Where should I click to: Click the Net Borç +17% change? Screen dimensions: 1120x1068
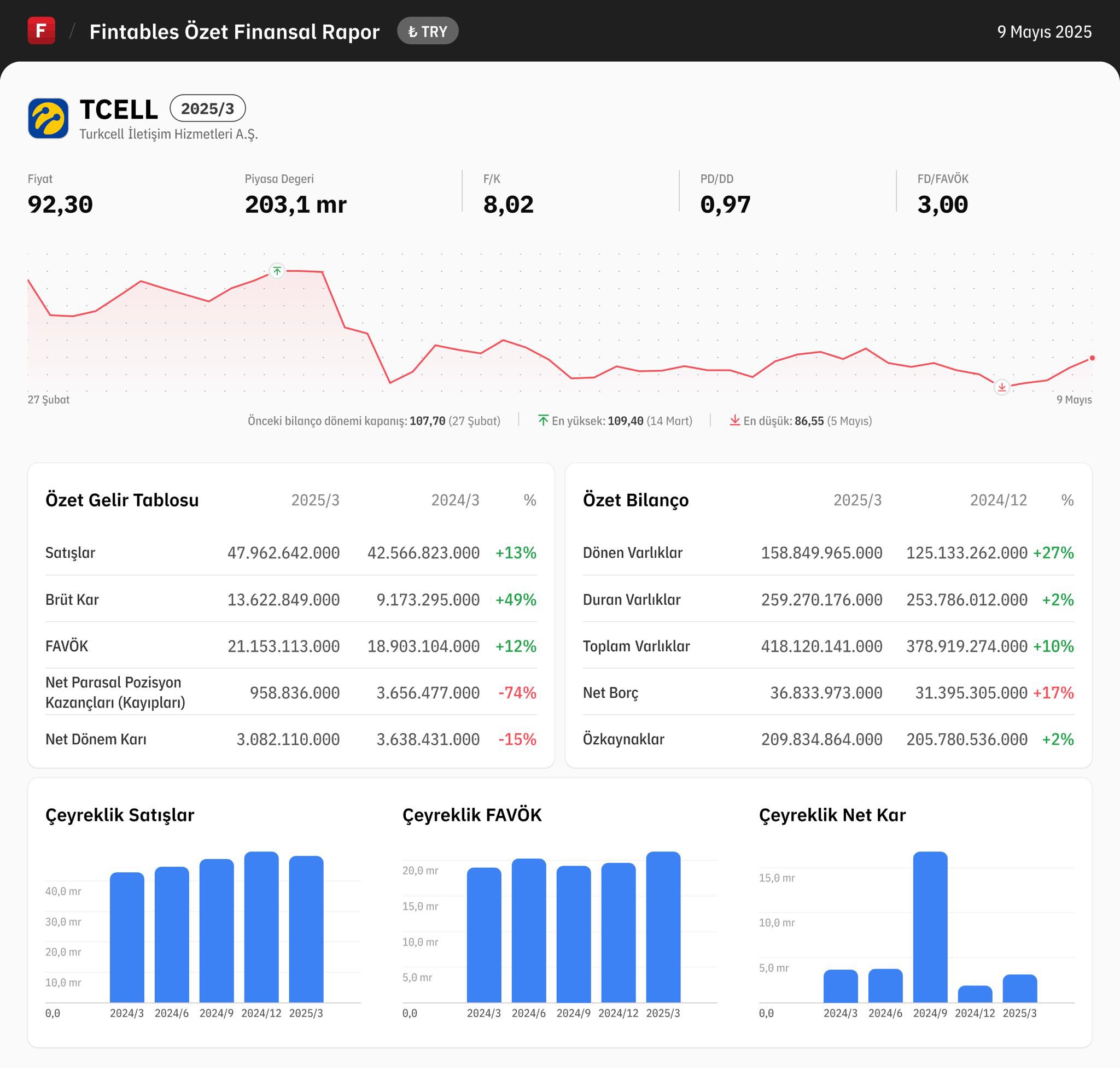[x=1053, y=693]
